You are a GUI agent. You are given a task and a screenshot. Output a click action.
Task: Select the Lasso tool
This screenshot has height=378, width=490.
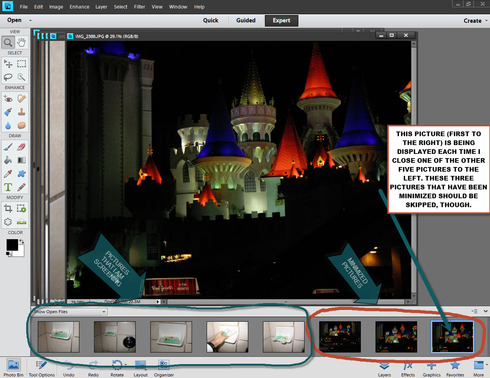pos(8,77)
